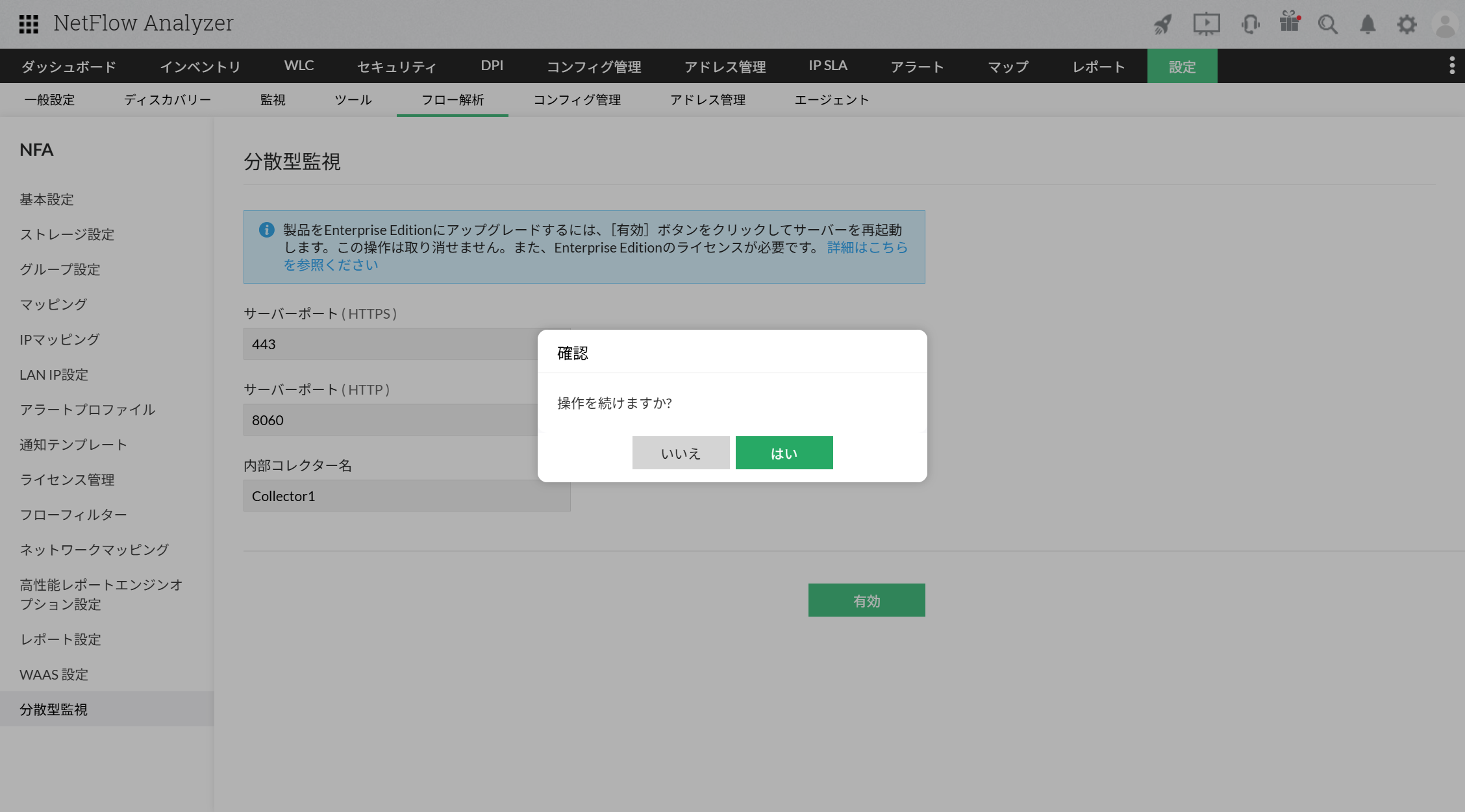The image size is (1465, 812).
Task: Click いいえ to cancel dialog
Action: 681,453
